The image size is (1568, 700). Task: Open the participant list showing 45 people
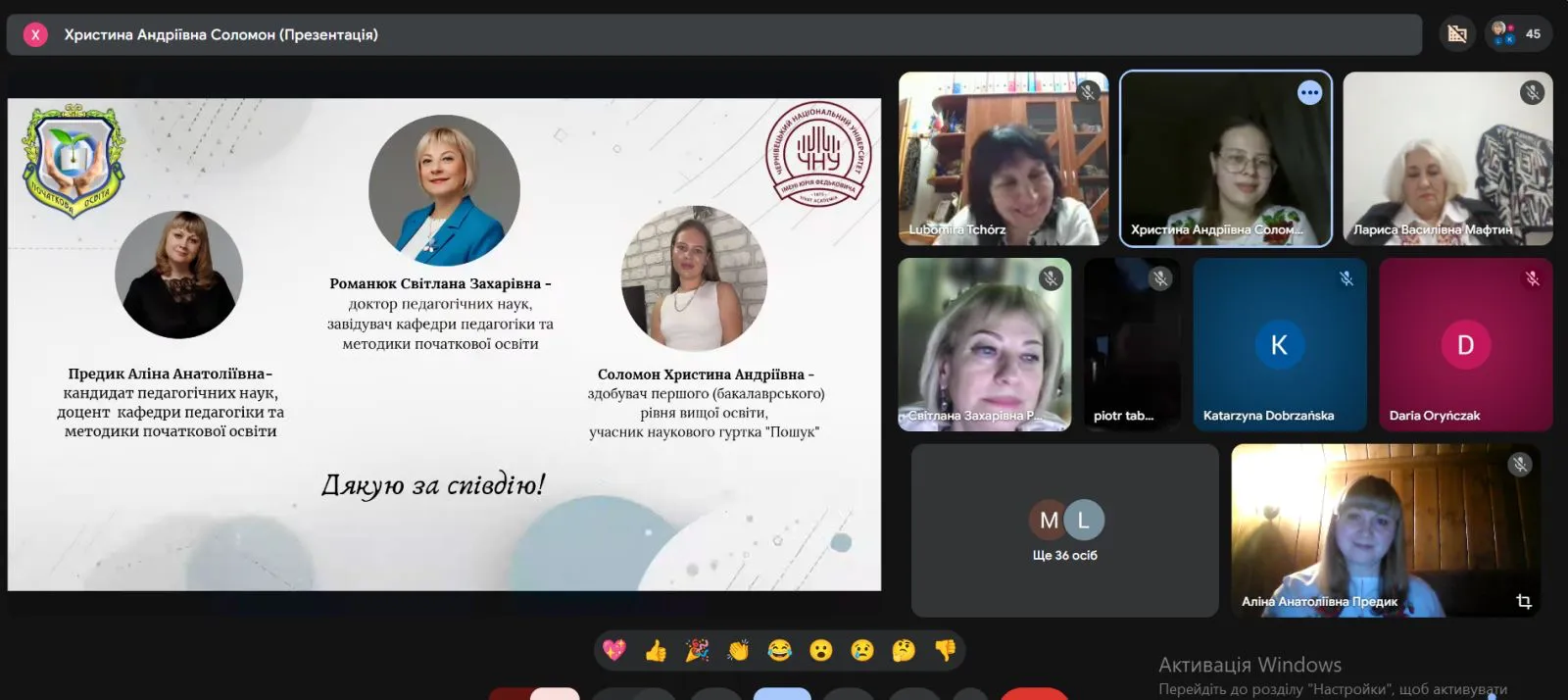(x=1518, y=34)
